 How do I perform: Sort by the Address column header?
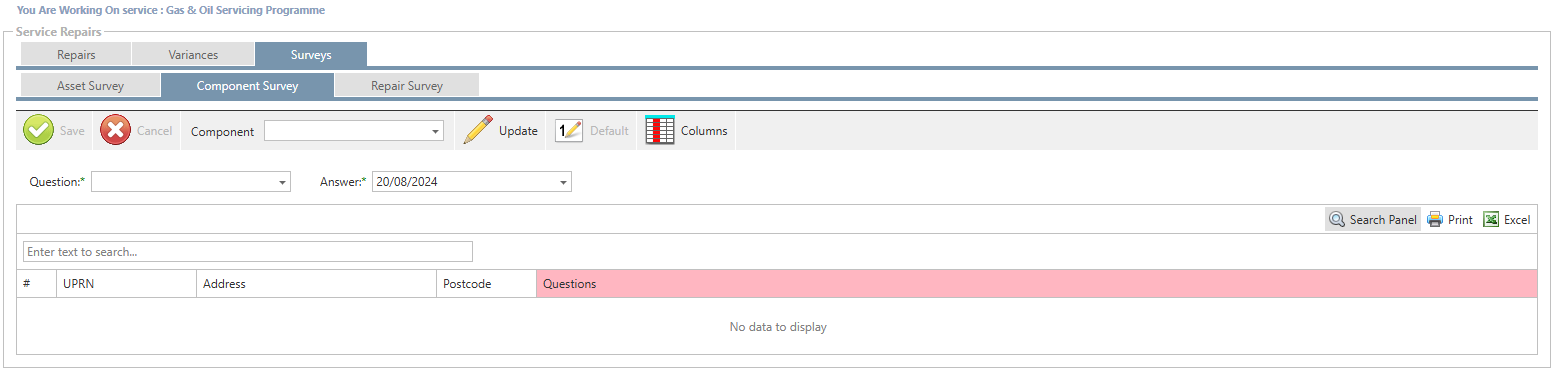[317, 284]
